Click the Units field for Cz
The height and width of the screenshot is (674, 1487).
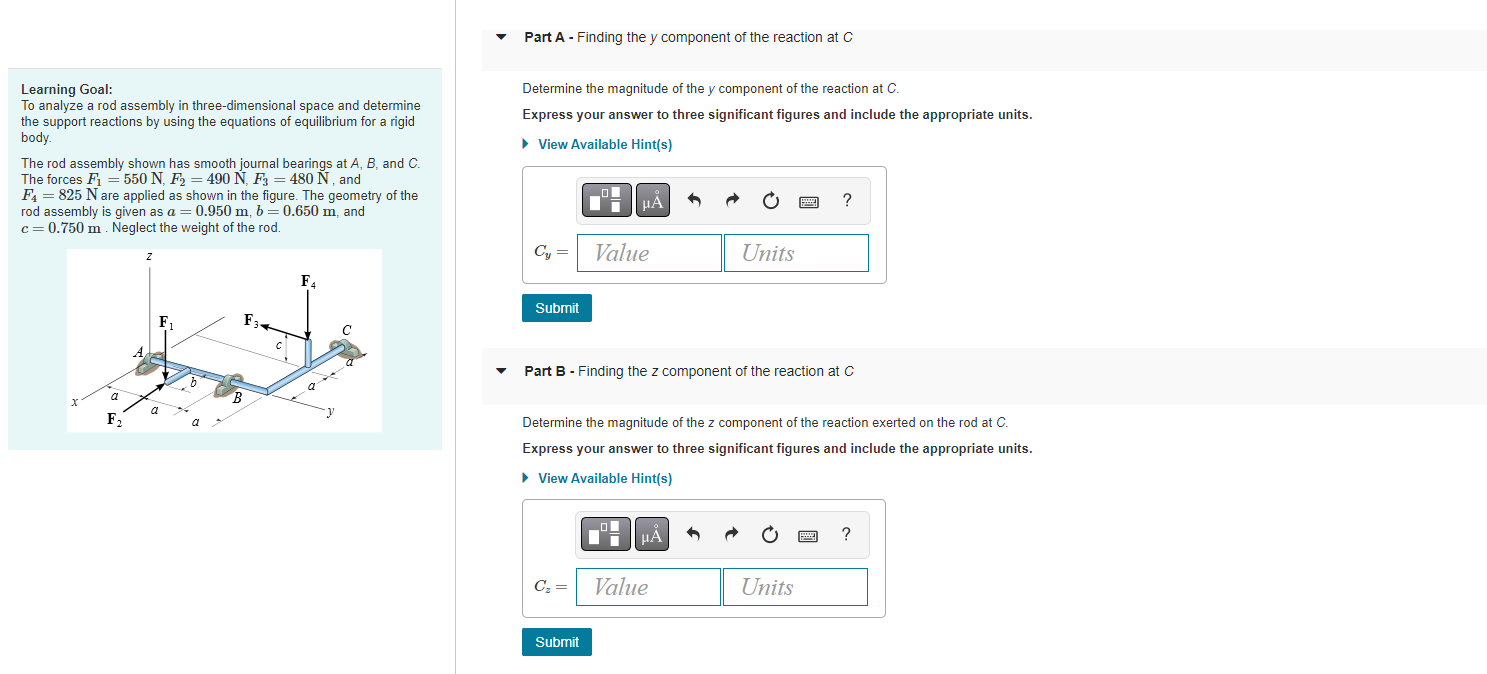[795, 587]
